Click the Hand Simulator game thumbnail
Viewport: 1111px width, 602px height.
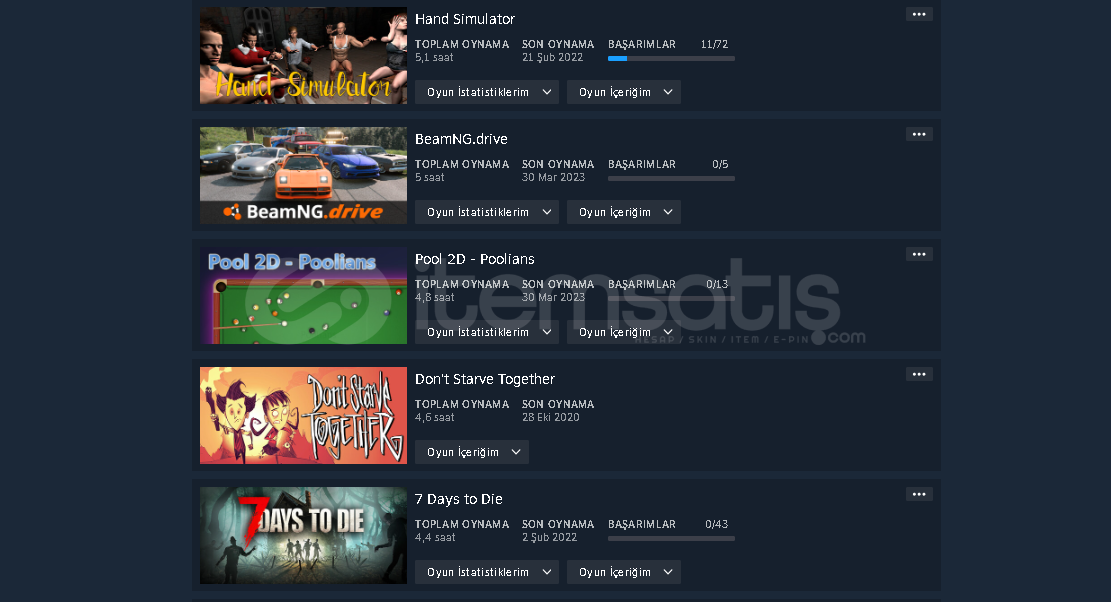[303, 56]
